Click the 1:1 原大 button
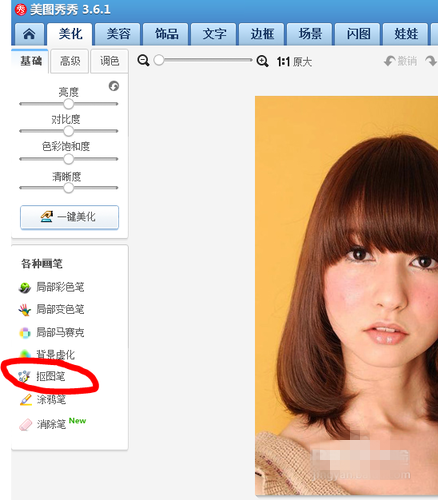This screenshot has height=500, width=438. tap(294, 62)
